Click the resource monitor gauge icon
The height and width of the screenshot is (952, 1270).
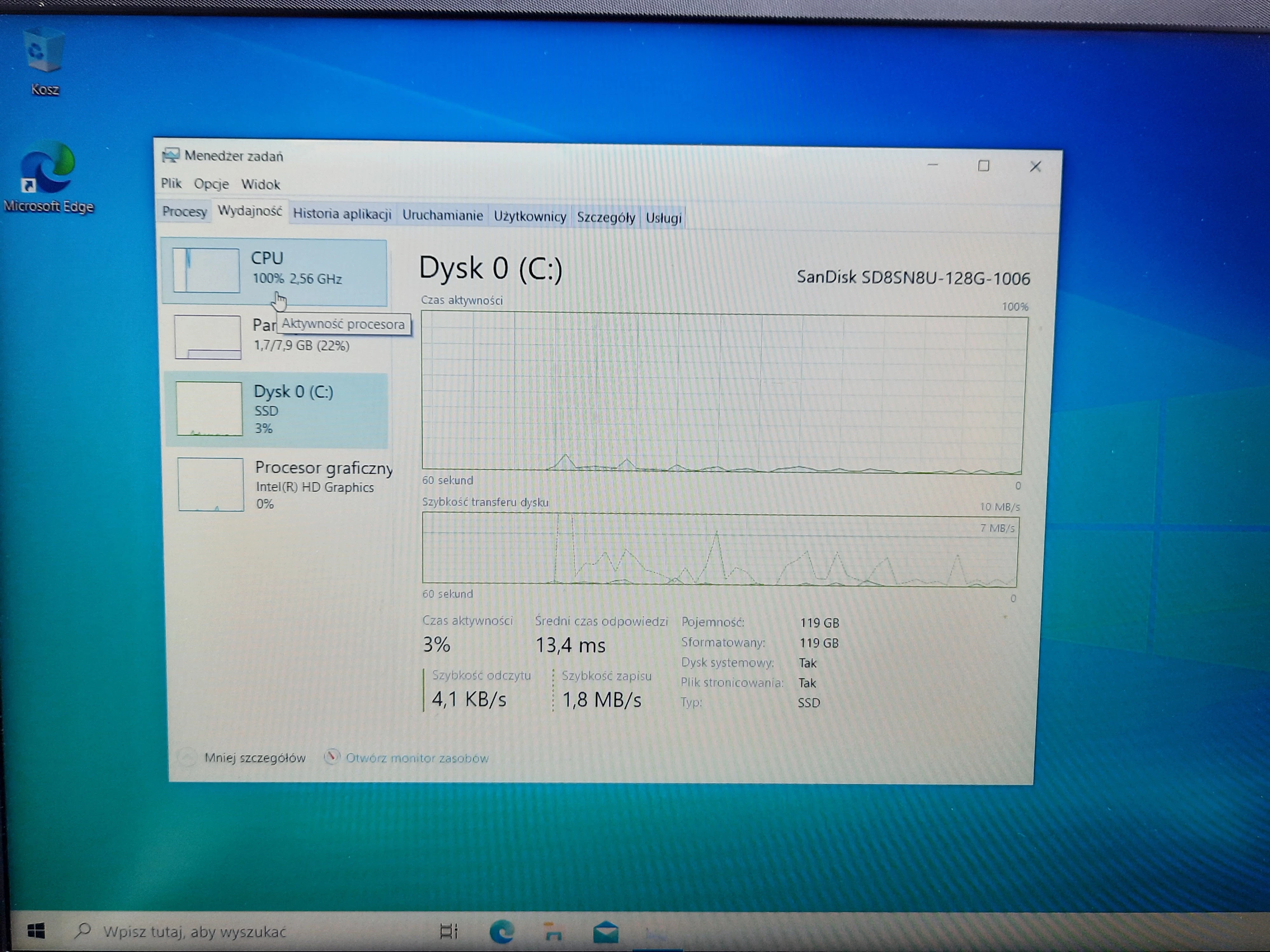(331, 757)
